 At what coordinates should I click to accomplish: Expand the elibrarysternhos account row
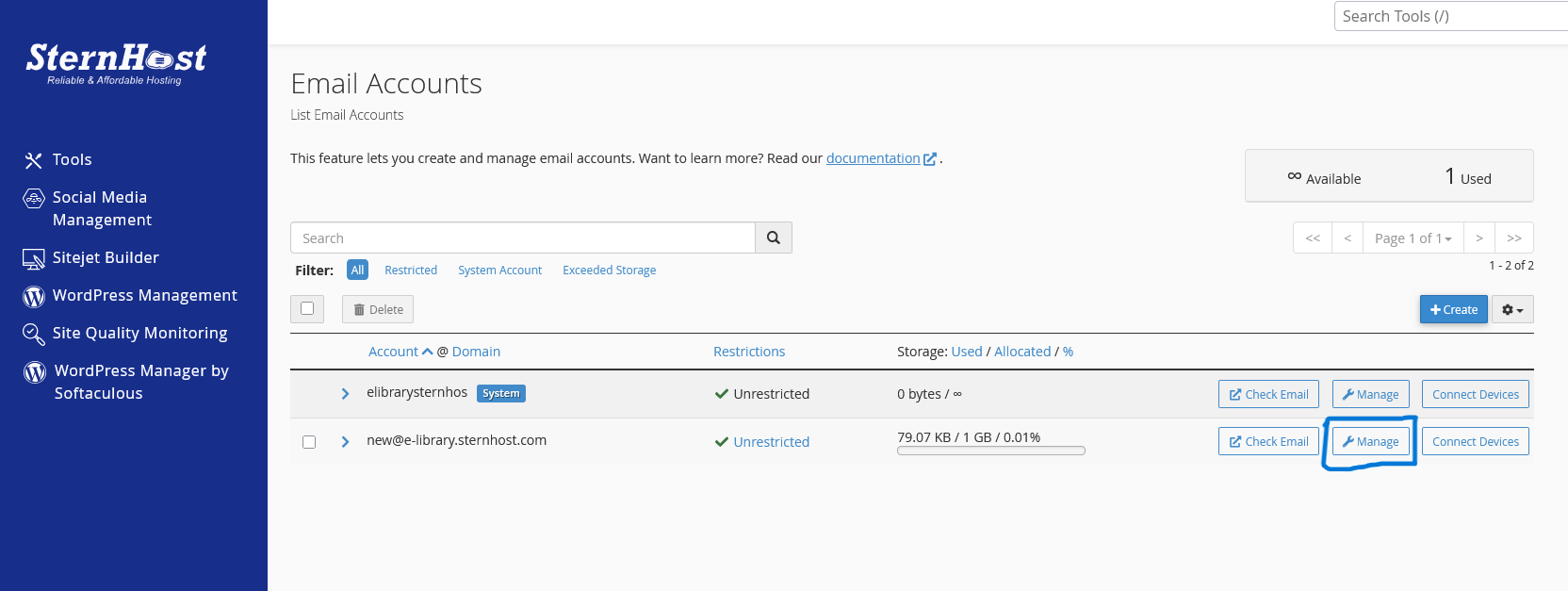345,394
